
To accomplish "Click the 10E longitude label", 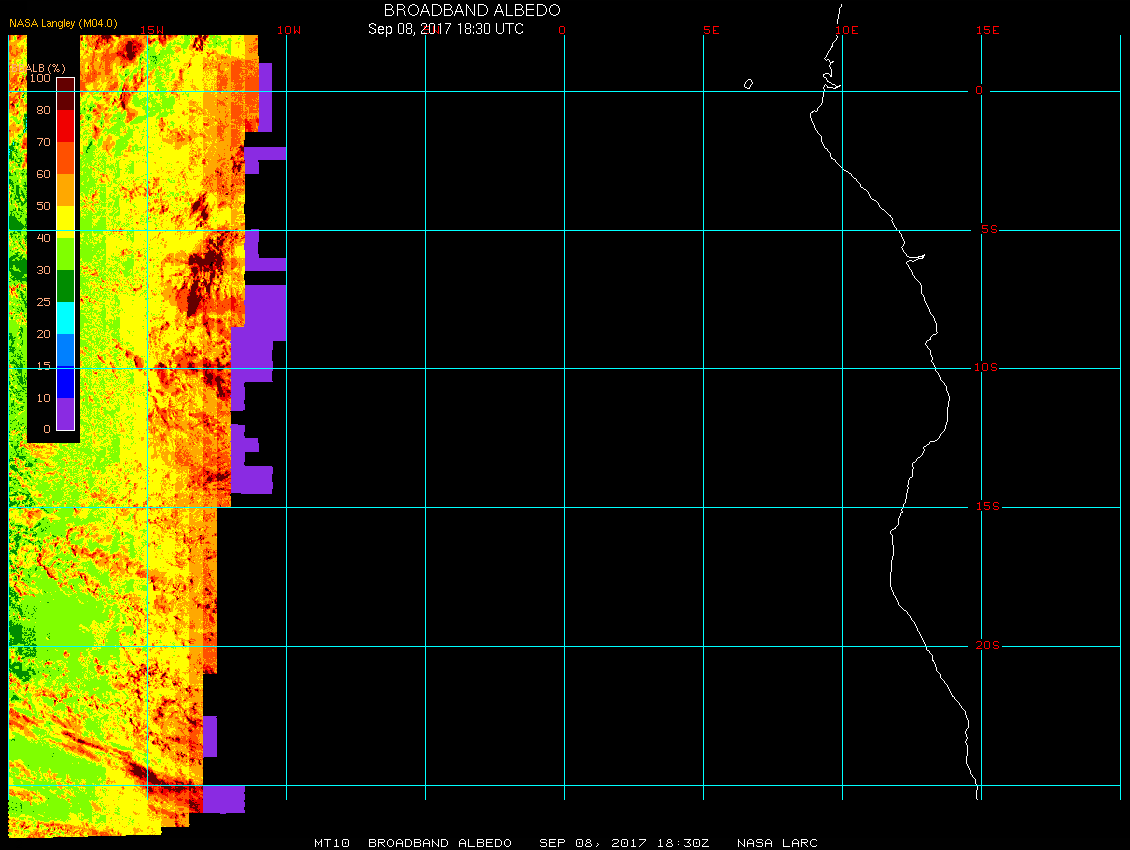I will point(847,30).
